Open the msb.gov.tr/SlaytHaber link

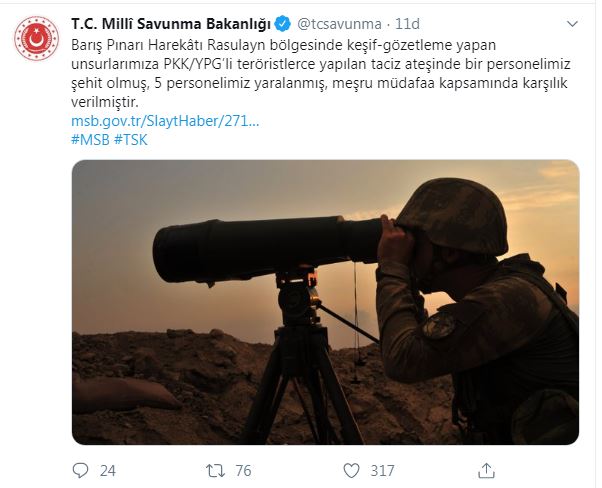pyautogui.click(x=165, y=121)
